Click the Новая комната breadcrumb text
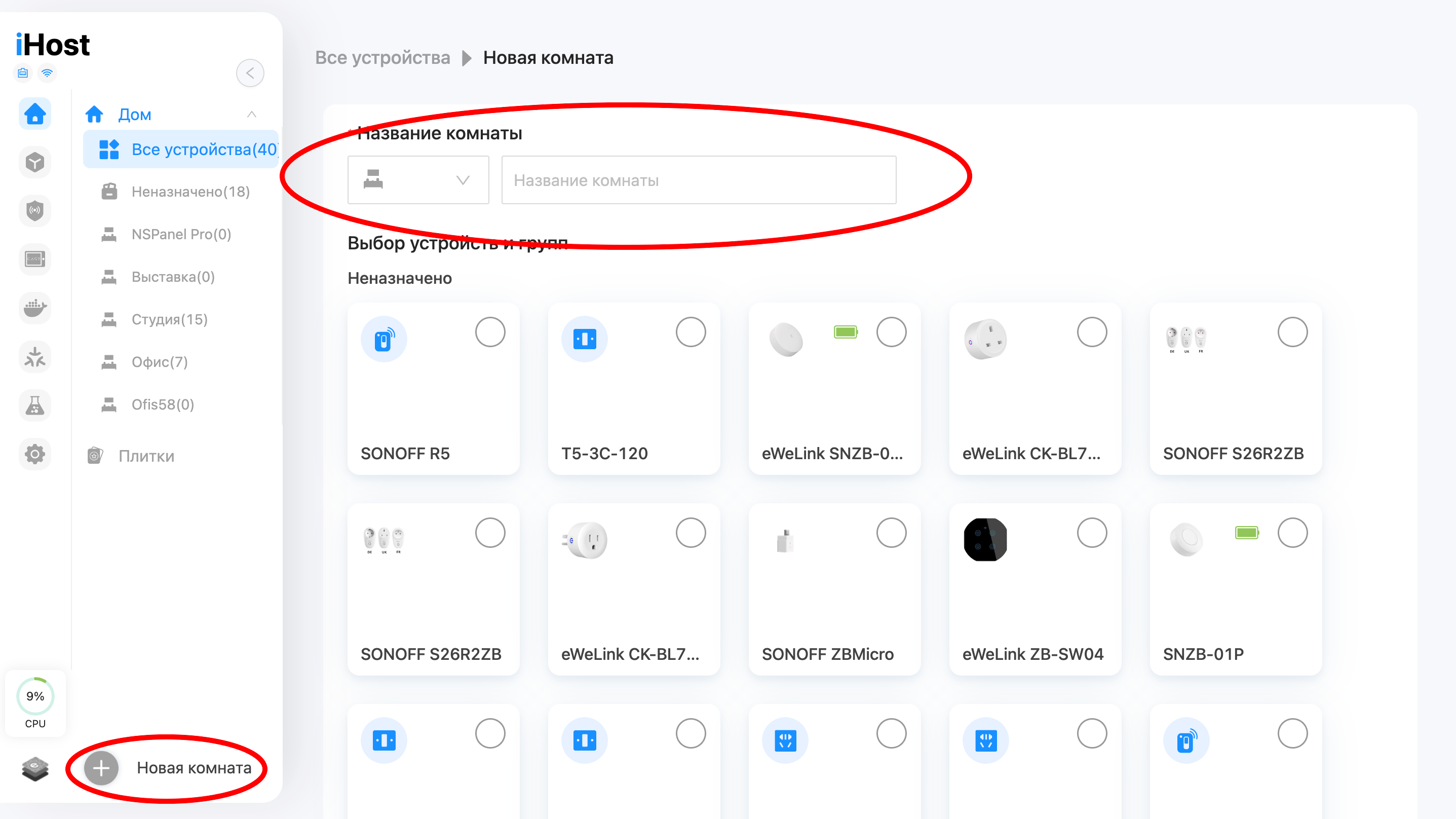This screenshot has height=819, width=1456. point(548,58)
